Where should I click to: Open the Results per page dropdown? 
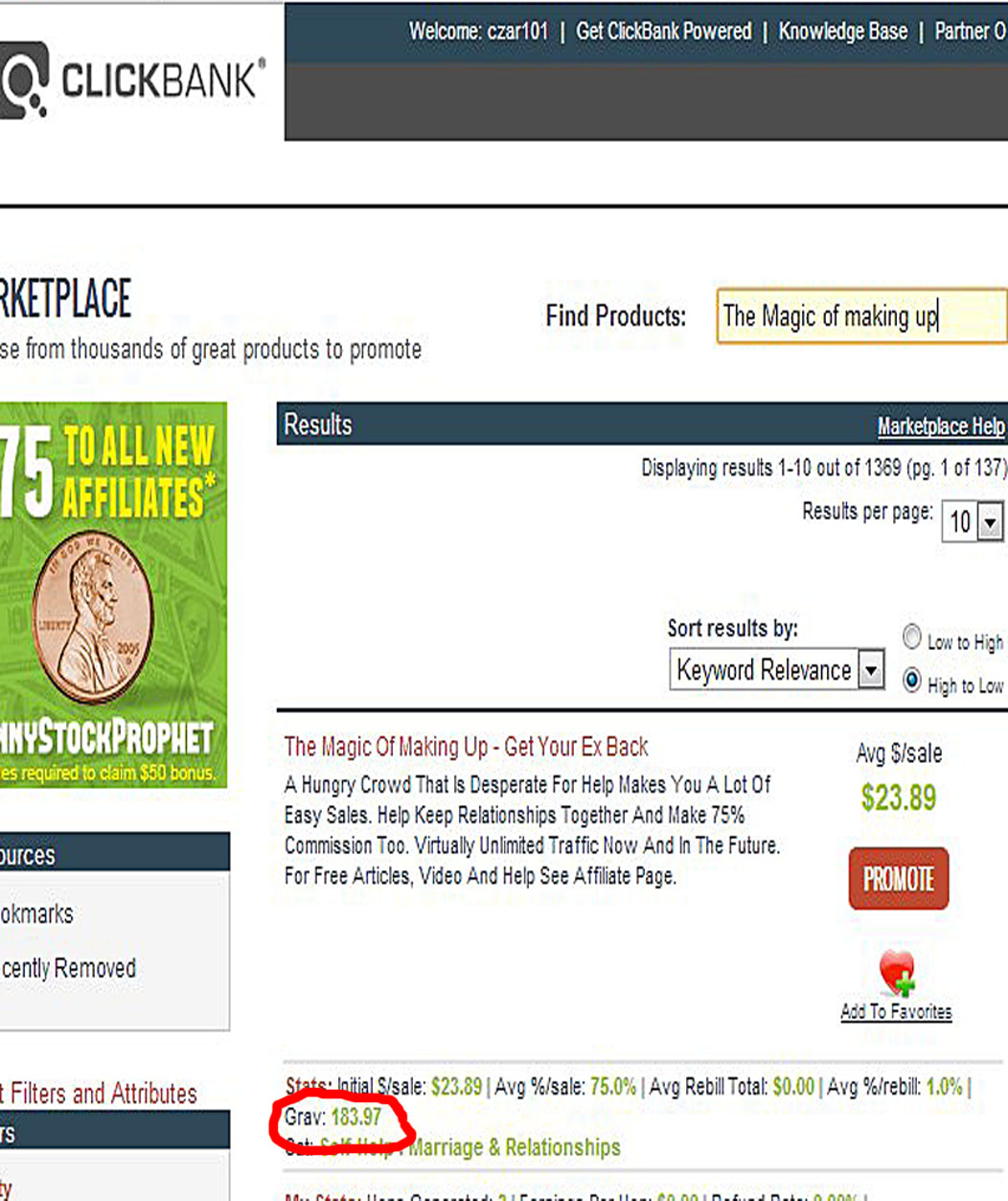pyautogui.click(x=973, y=520)
